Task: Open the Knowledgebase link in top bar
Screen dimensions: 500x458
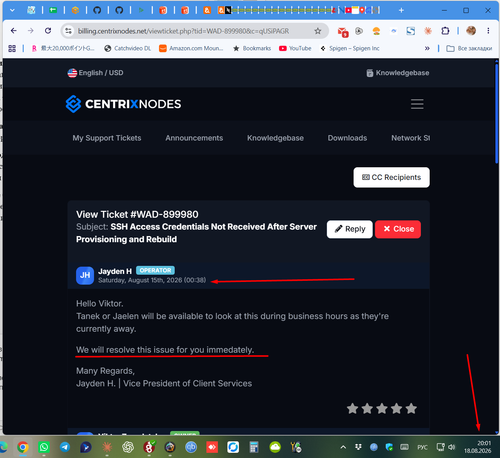Action: [x=398, y=73]
